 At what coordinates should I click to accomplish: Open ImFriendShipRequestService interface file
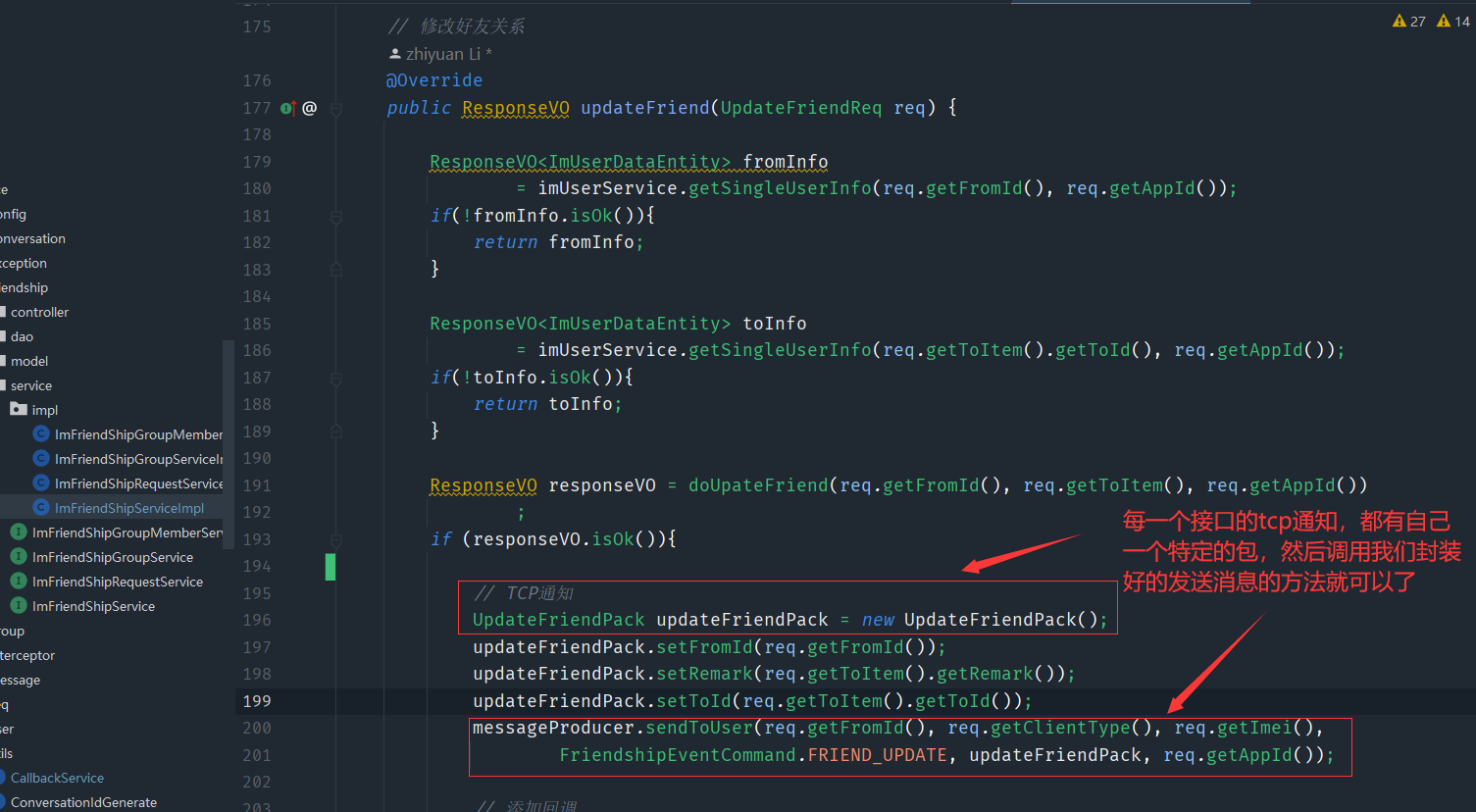118,582
